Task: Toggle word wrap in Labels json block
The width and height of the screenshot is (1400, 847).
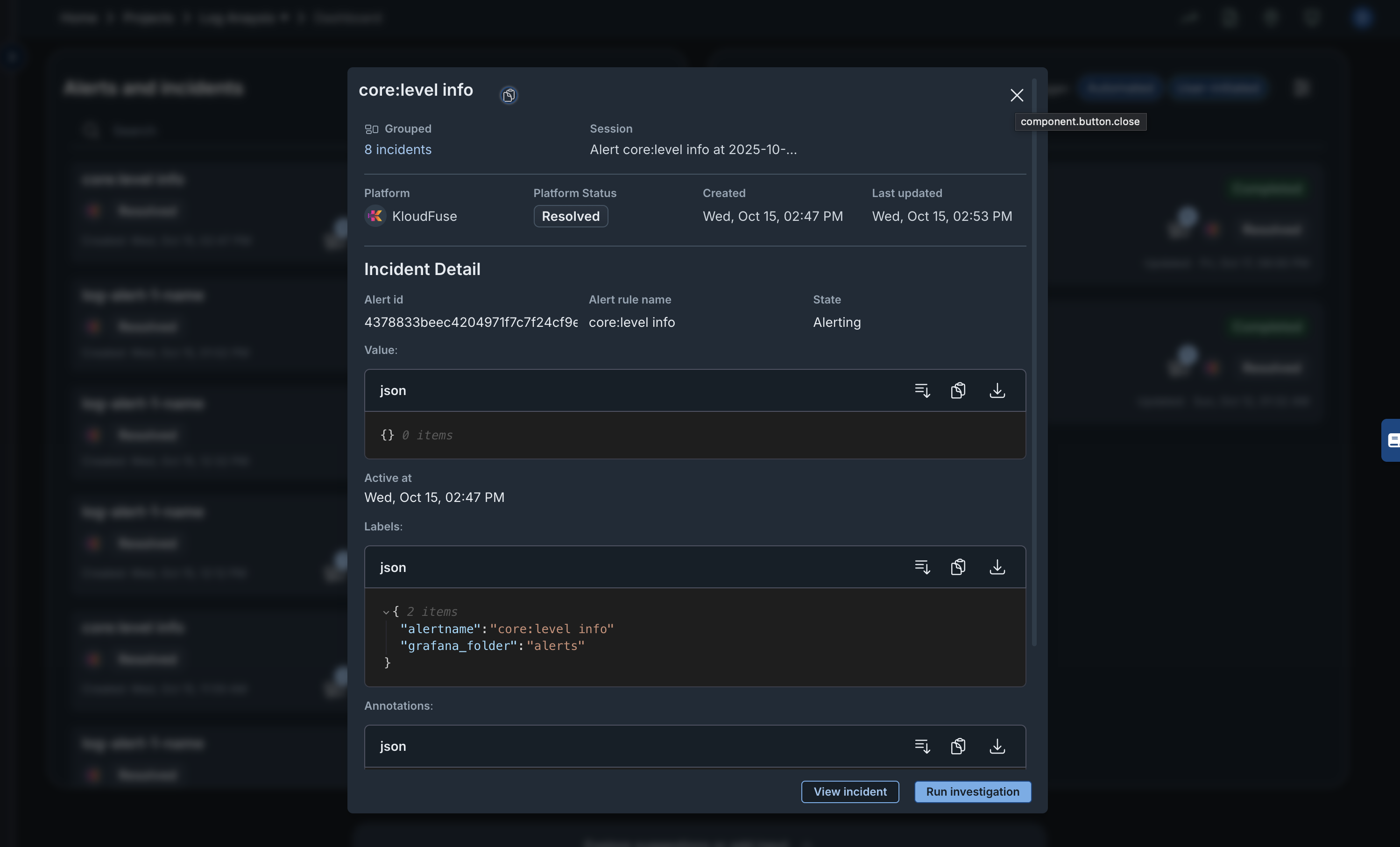Action: coord(922,567)
